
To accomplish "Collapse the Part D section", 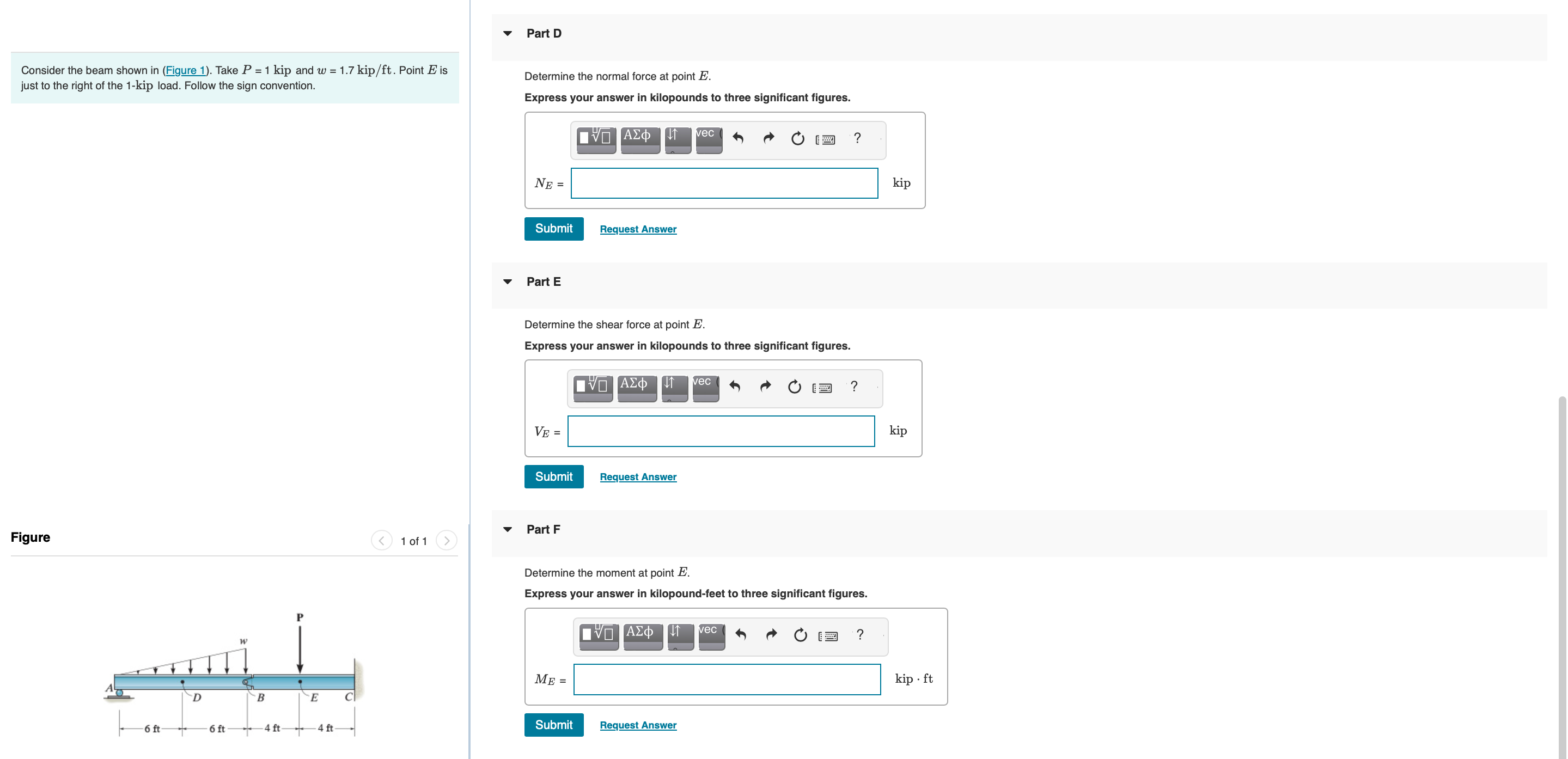I will (x=508, y=33).
